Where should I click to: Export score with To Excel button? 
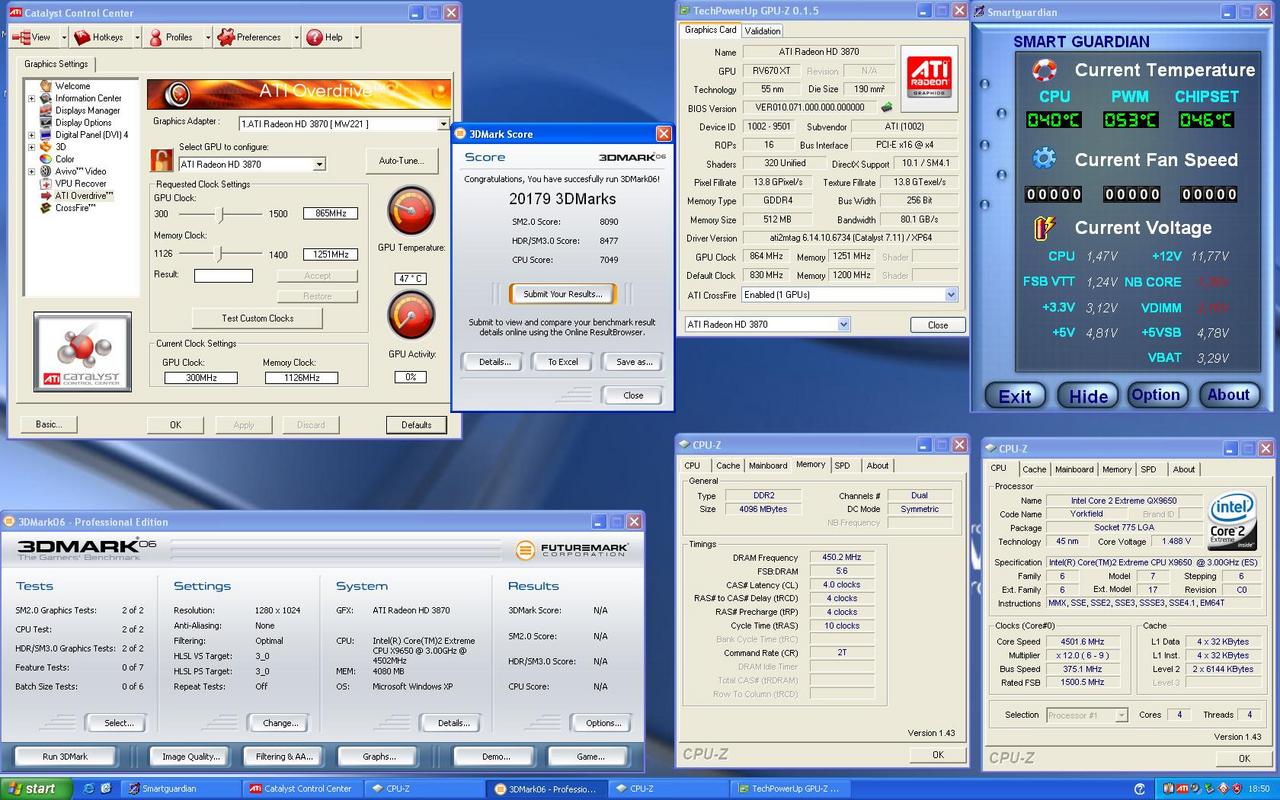point(562,362)
